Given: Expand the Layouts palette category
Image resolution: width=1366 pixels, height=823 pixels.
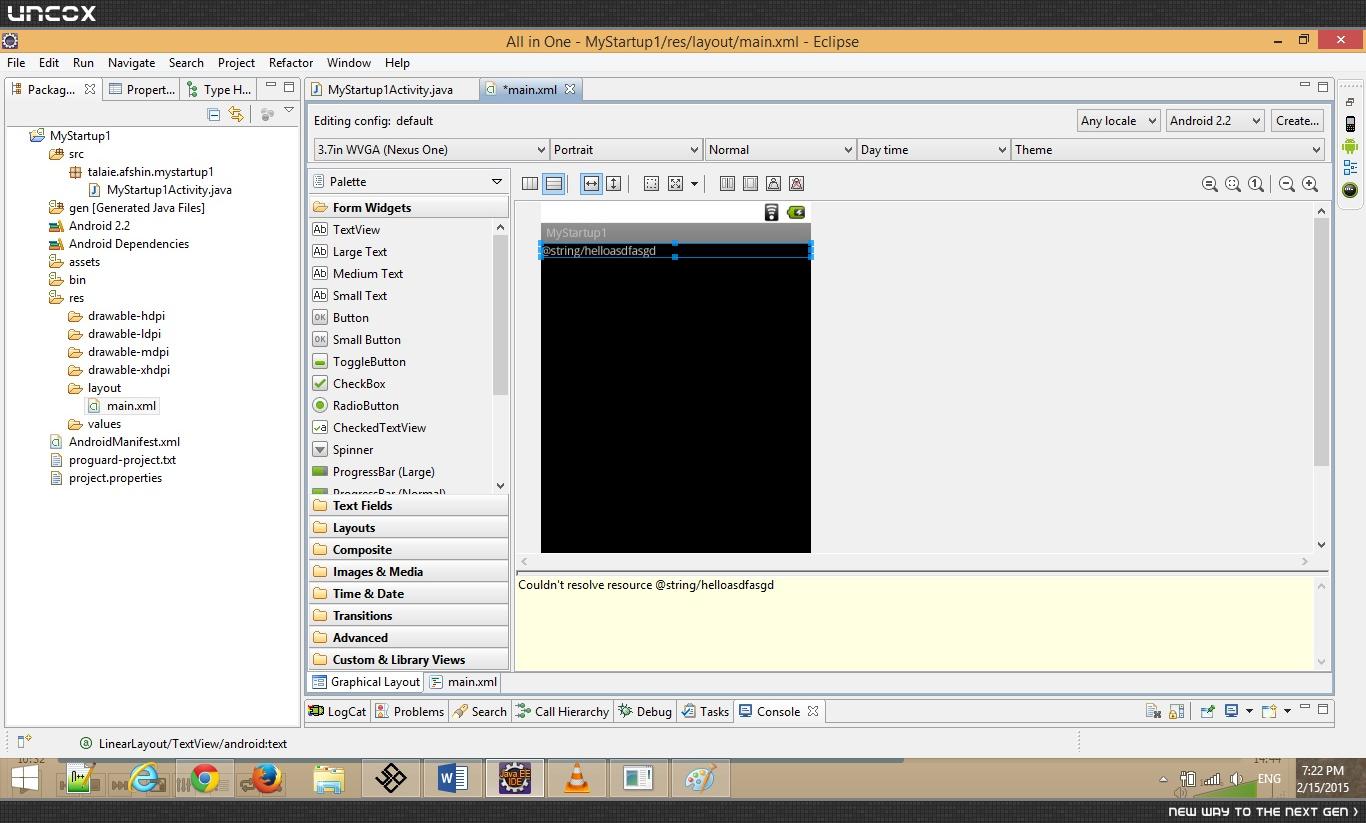Looking at the screenshot, I should (x=409, y=528).
